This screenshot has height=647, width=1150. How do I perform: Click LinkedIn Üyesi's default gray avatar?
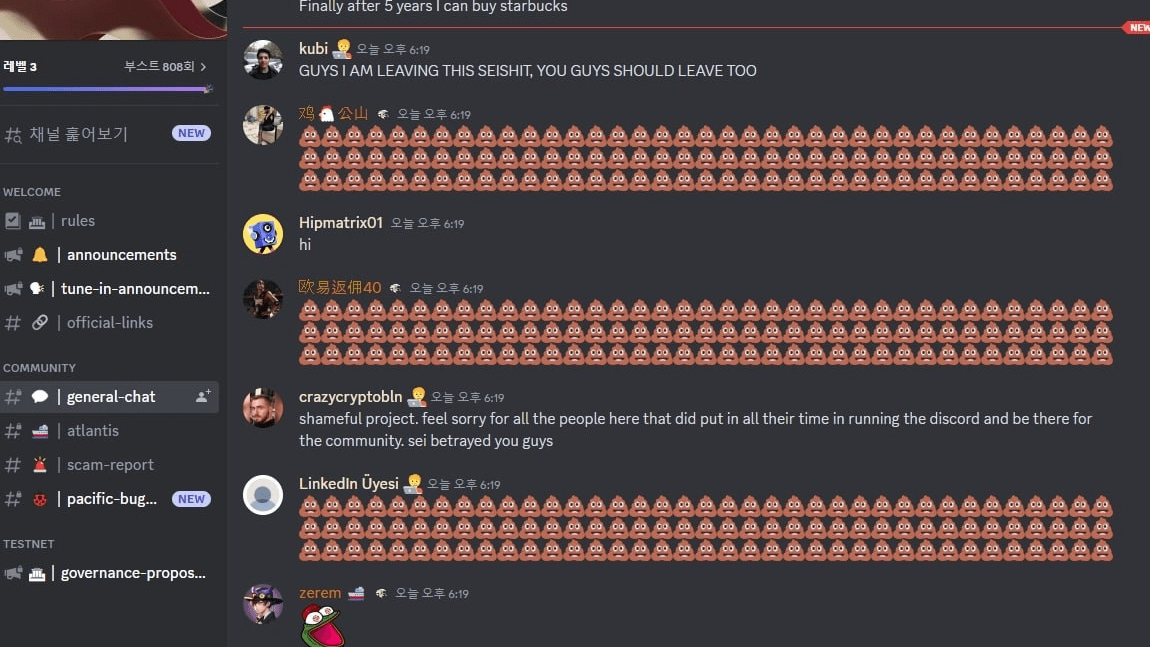(x=263, y=495)
